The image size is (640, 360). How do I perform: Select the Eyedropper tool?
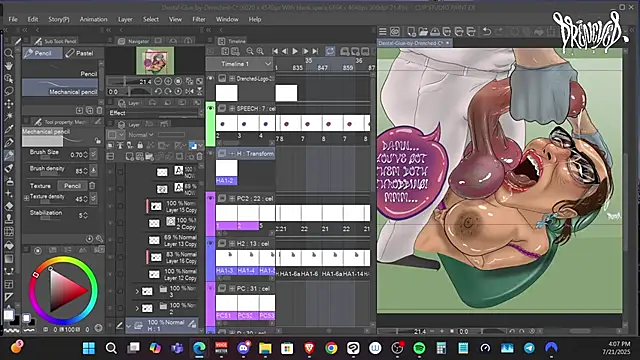click(x=9, y=129)
